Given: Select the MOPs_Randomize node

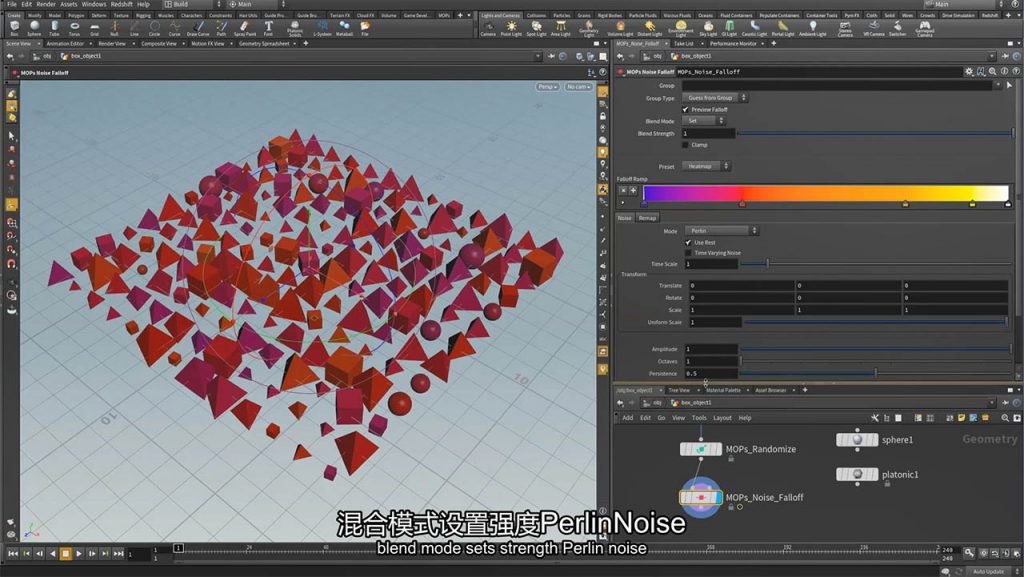Looking at the screenshot, I should pyautogui.click(x=701, y=449).
